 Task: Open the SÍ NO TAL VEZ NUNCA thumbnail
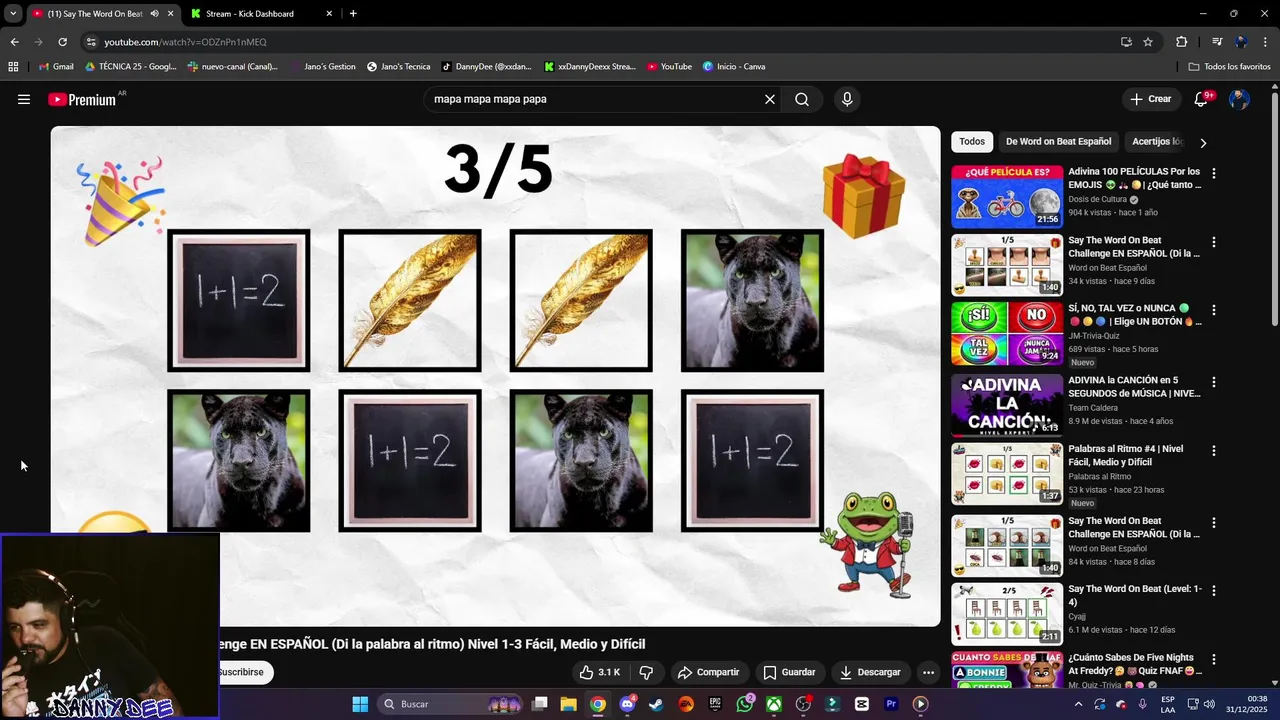tap(1007, 335)
